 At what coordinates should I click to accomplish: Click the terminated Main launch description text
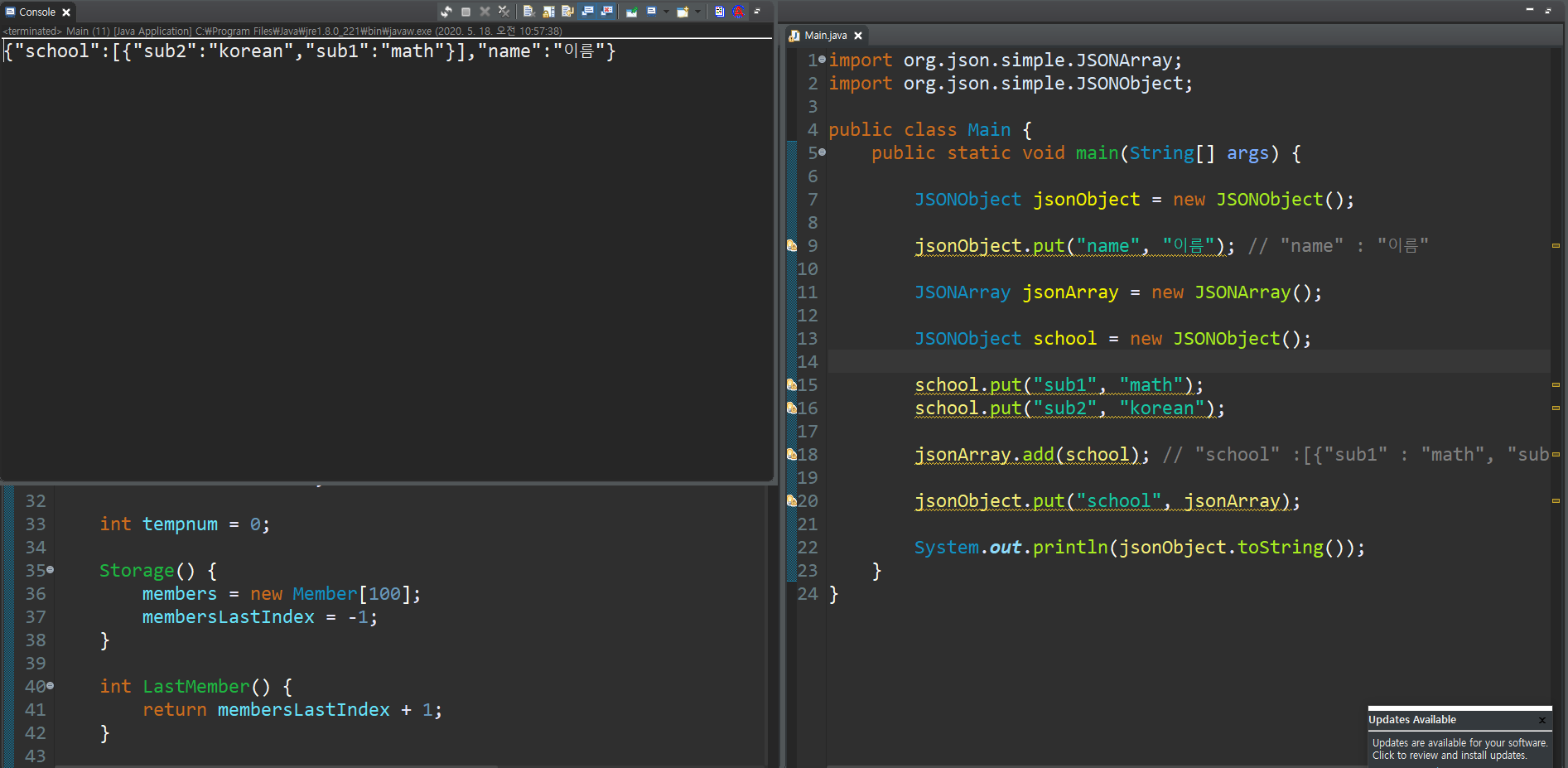282,31
